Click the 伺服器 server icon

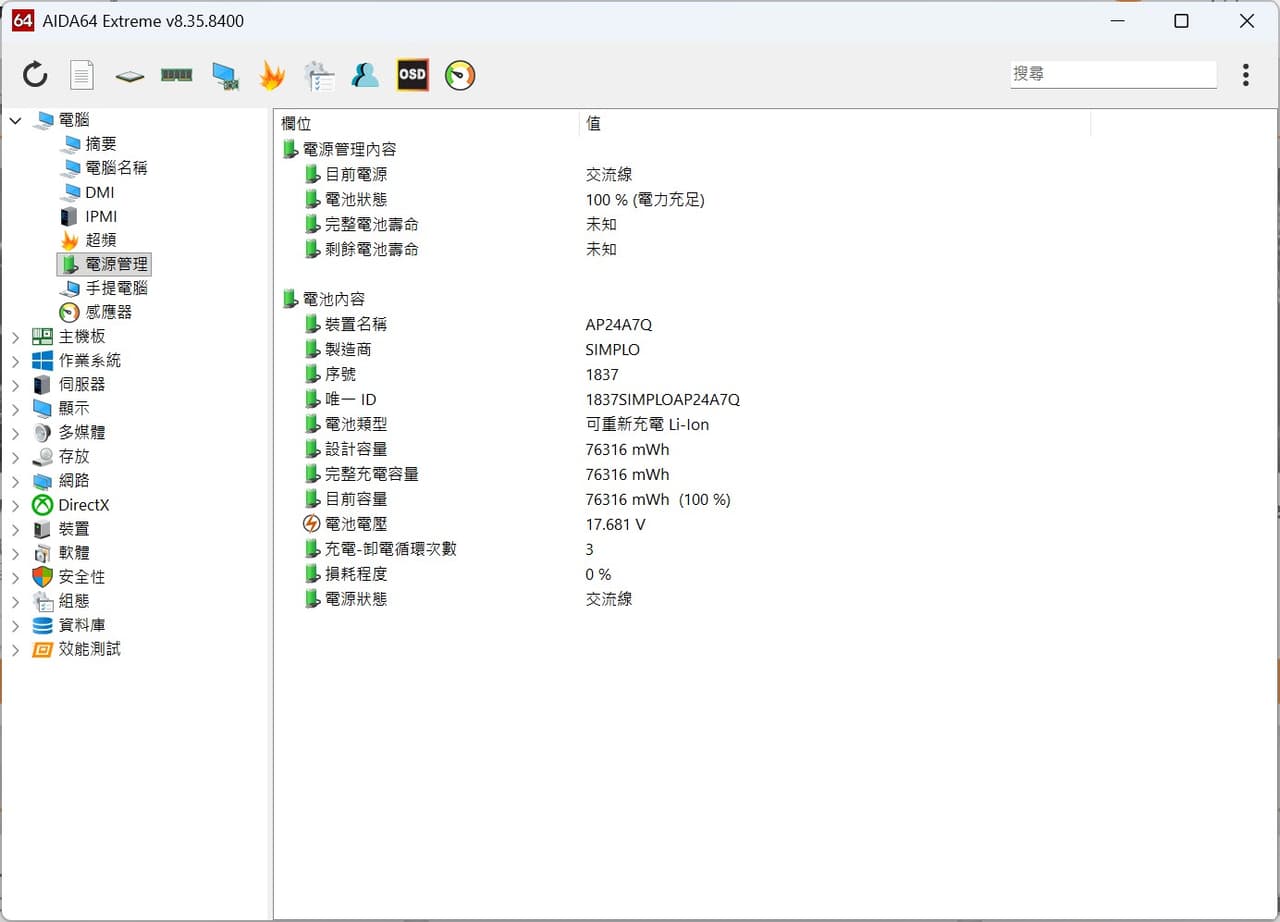tap(42, 385)
